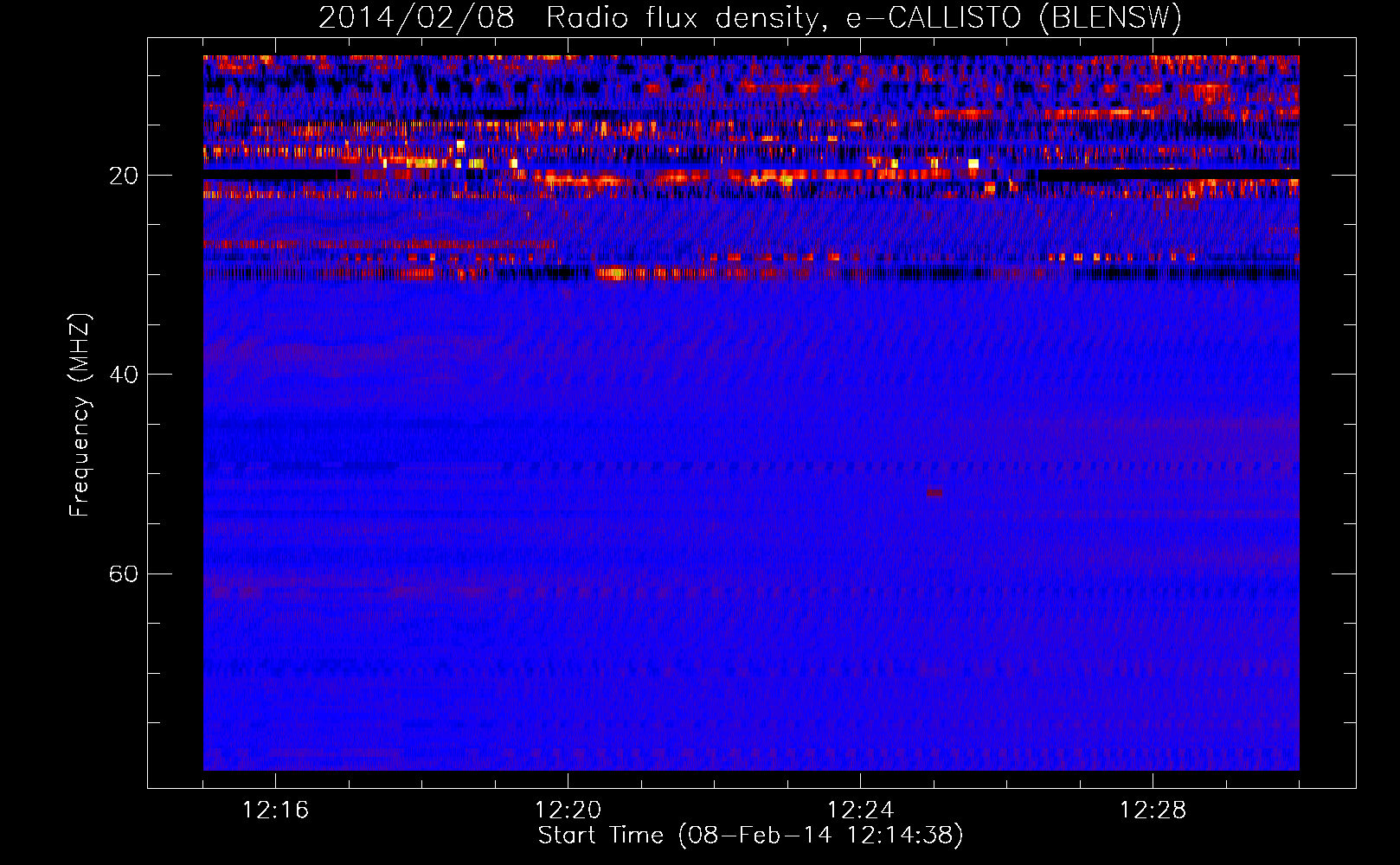Click the 12:28 time tick label
The image size is (1400, 865).
[1153, 811]
